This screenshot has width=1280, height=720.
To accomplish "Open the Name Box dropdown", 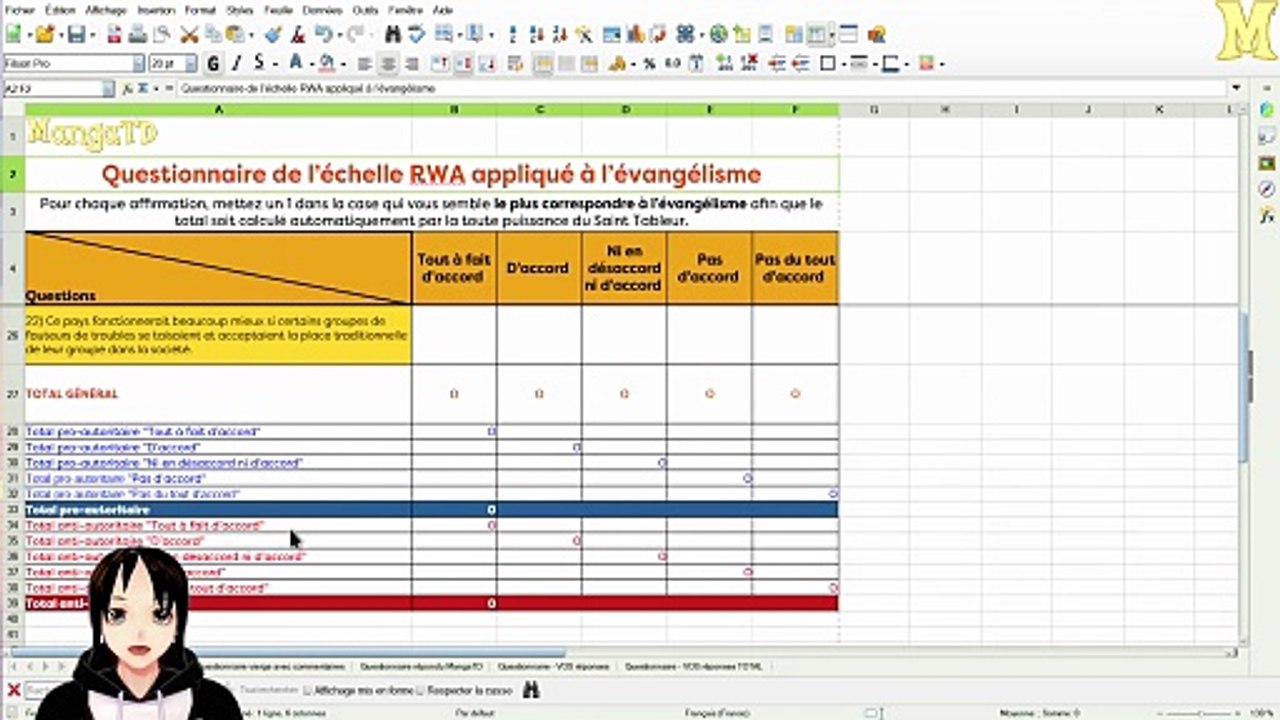I will tap(108, 89).
